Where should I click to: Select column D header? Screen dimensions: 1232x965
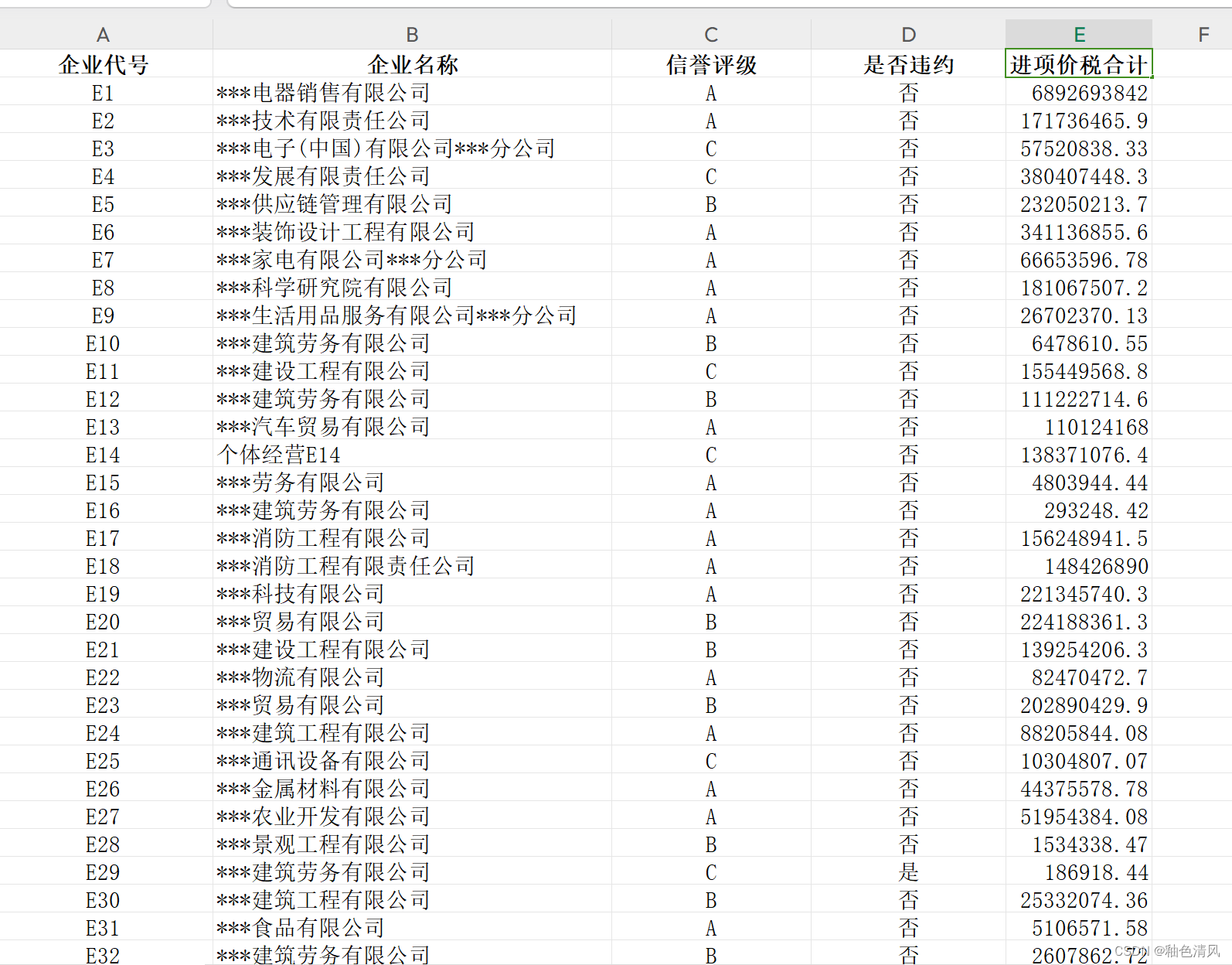[x=908, y=35]
